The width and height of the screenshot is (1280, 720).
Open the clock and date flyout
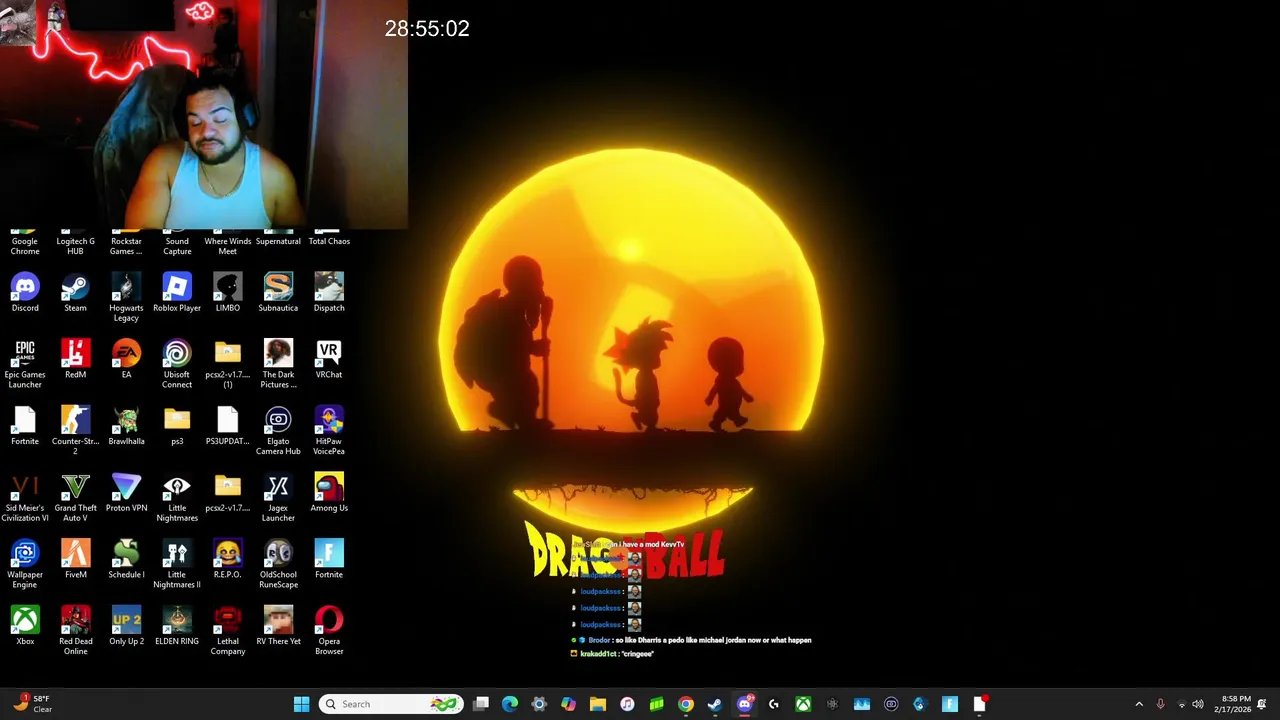pos(1235,704)
